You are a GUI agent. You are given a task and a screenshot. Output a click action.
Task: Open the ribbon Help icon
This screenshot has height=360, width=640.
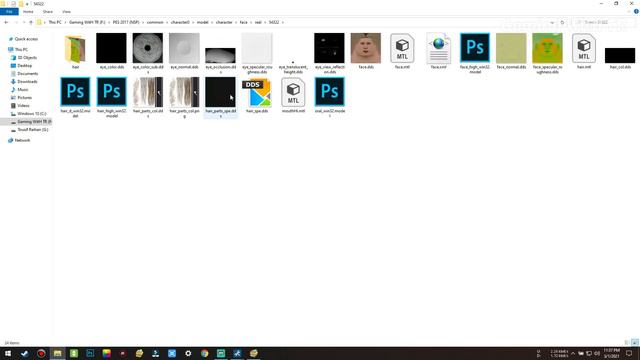click(x=636, y=11)
